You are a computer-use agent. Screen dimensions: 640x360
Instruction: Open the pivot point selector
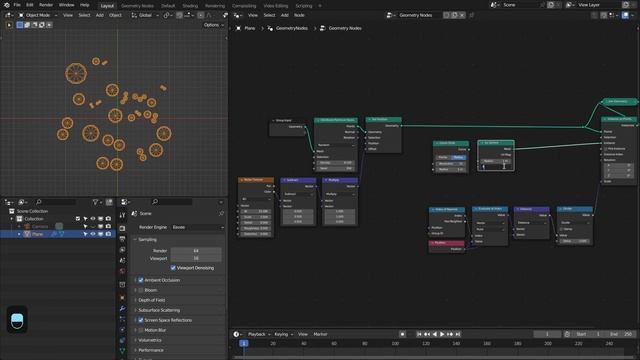pos(167,15)
